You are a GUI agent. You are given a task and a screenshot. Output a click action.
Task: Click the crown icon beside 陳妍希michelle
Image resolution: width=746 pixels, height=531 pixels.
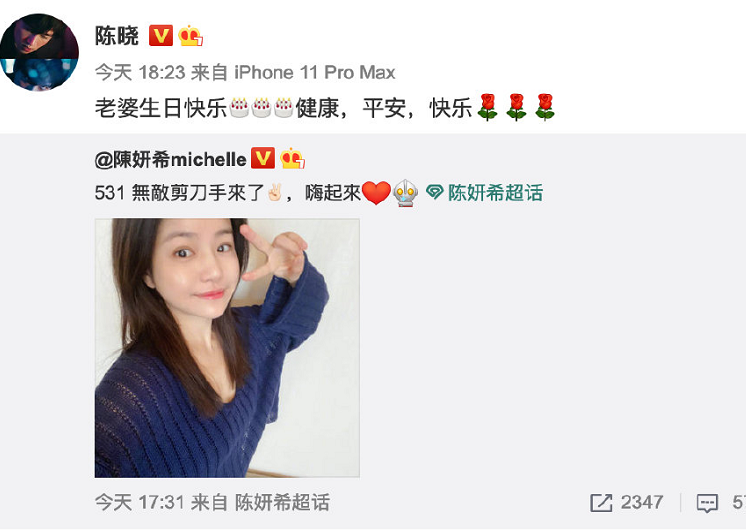pyautogui.click(x=293, y=158)
